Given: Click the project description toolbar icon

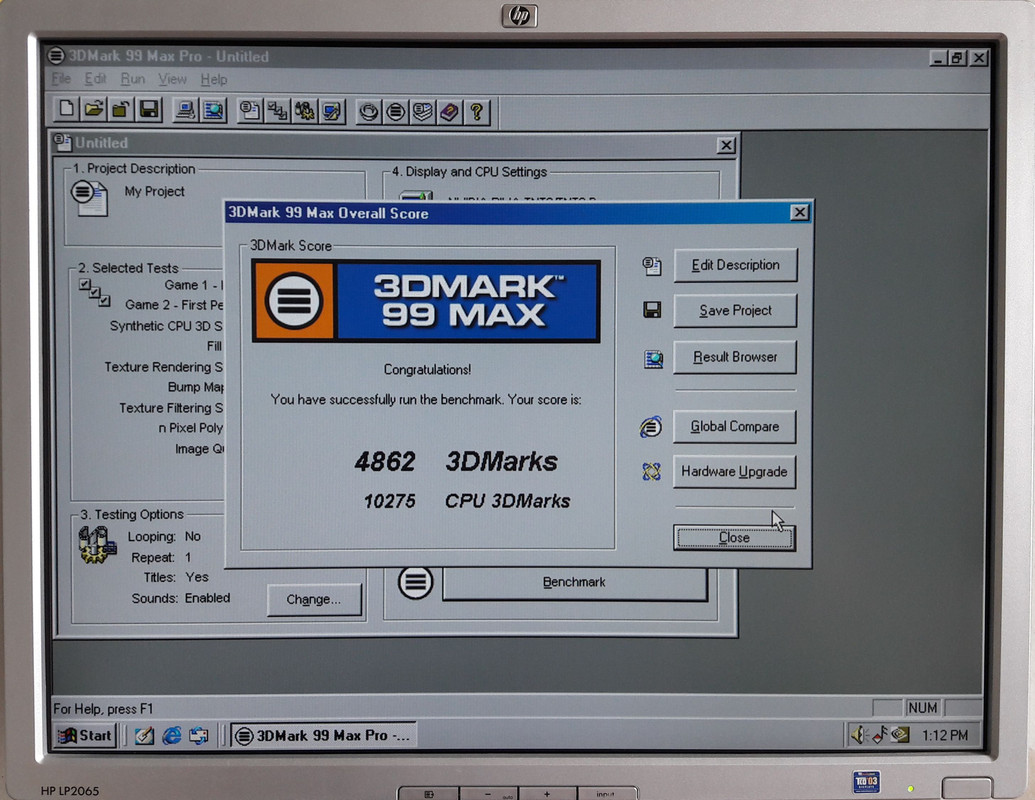Looking at the screenshot, I should click(250, 111).
